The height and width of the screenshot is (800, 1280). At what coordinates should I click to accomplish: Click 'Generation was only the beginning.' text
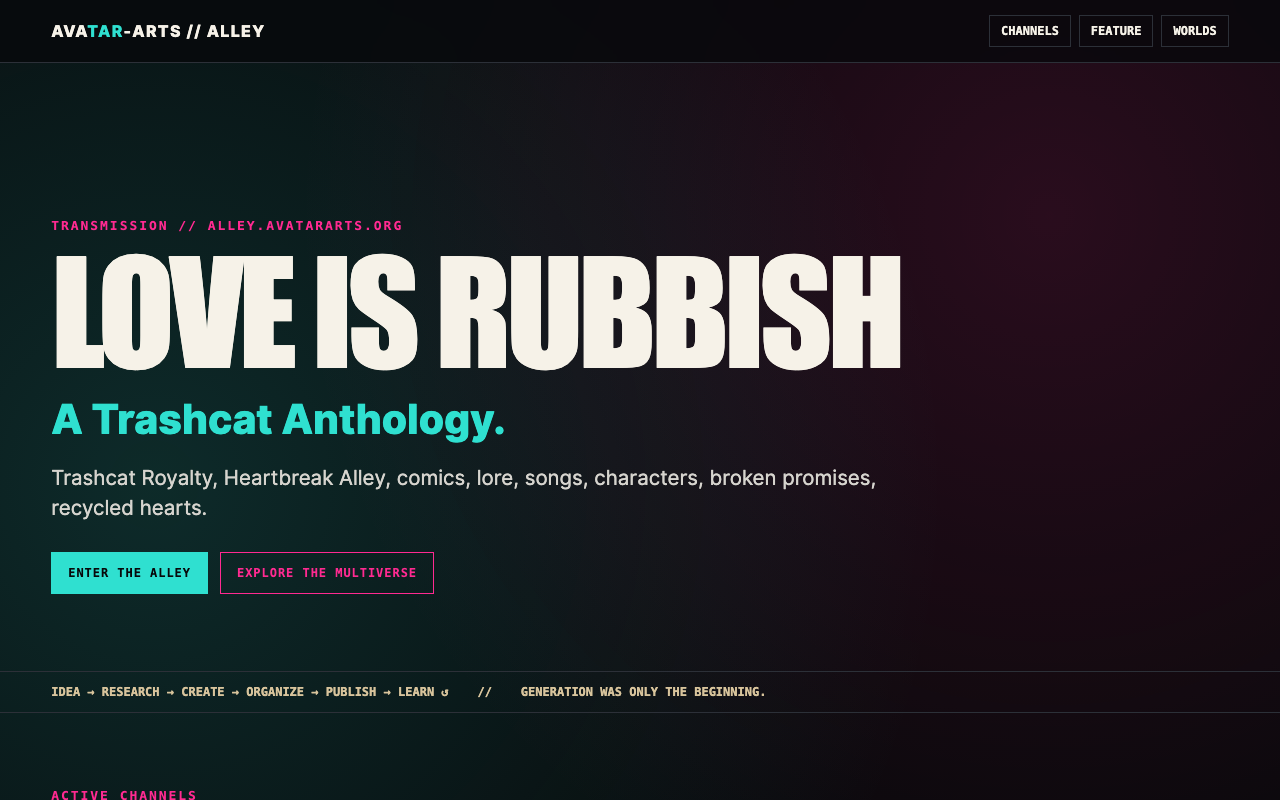(643, 692)
